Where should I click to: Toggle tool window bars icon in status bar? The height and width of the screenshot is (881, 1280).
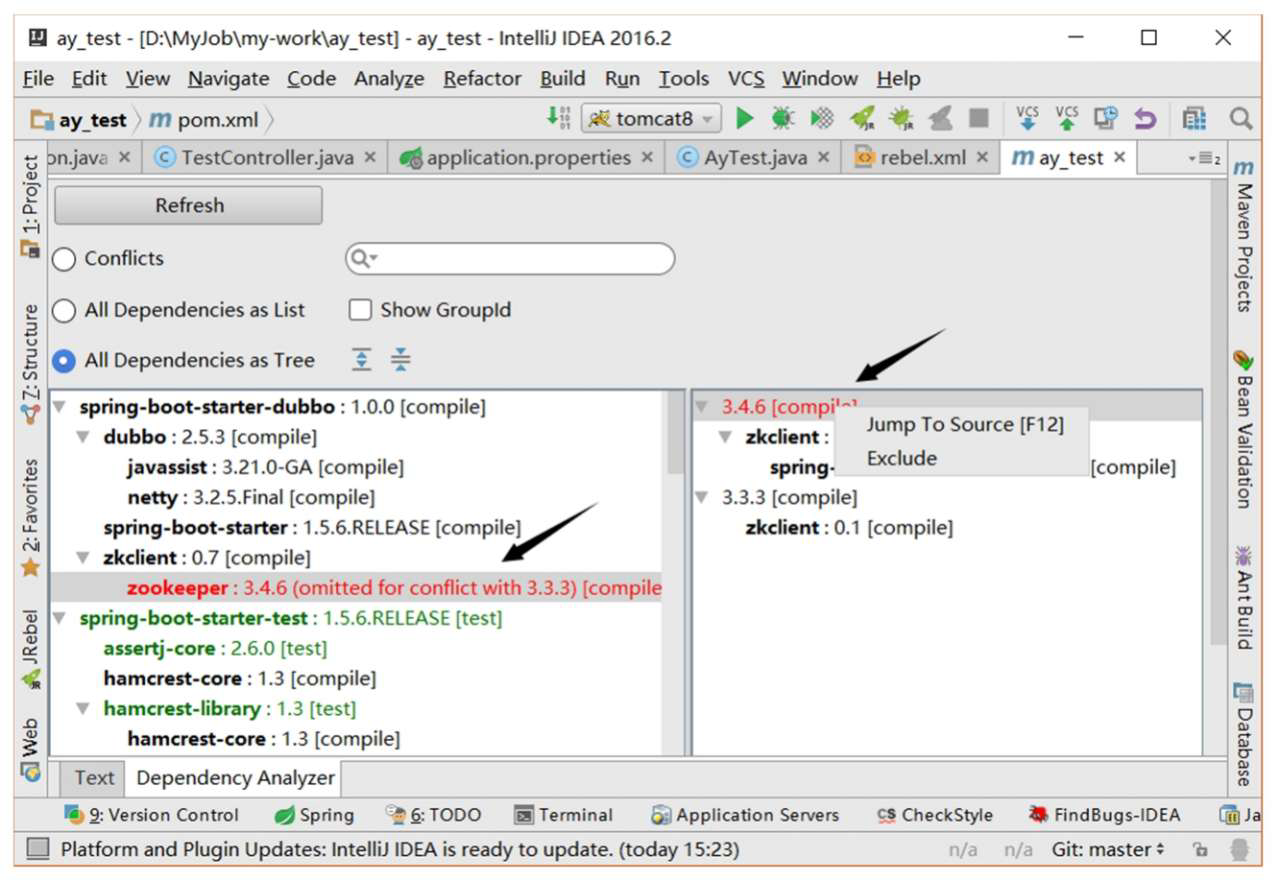point(37,850)
